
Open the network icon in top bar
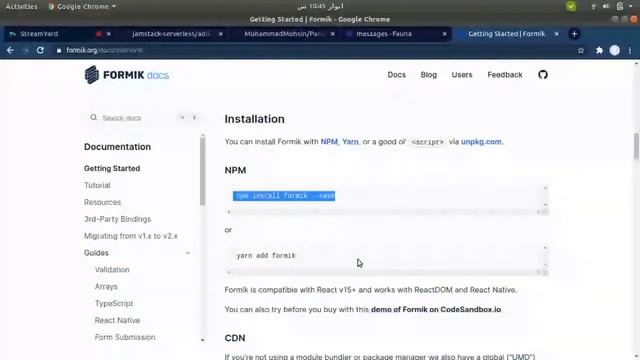(593, 6)
